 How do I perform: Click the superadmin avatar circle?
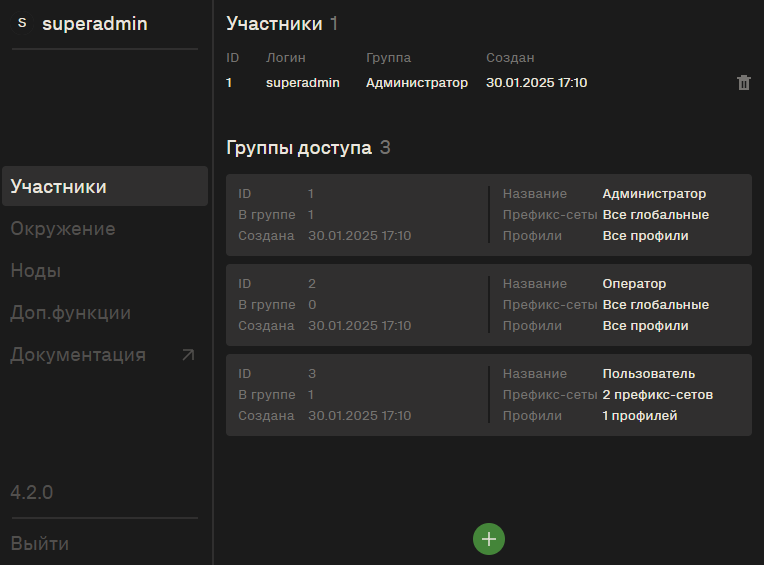tap(22, 23)
